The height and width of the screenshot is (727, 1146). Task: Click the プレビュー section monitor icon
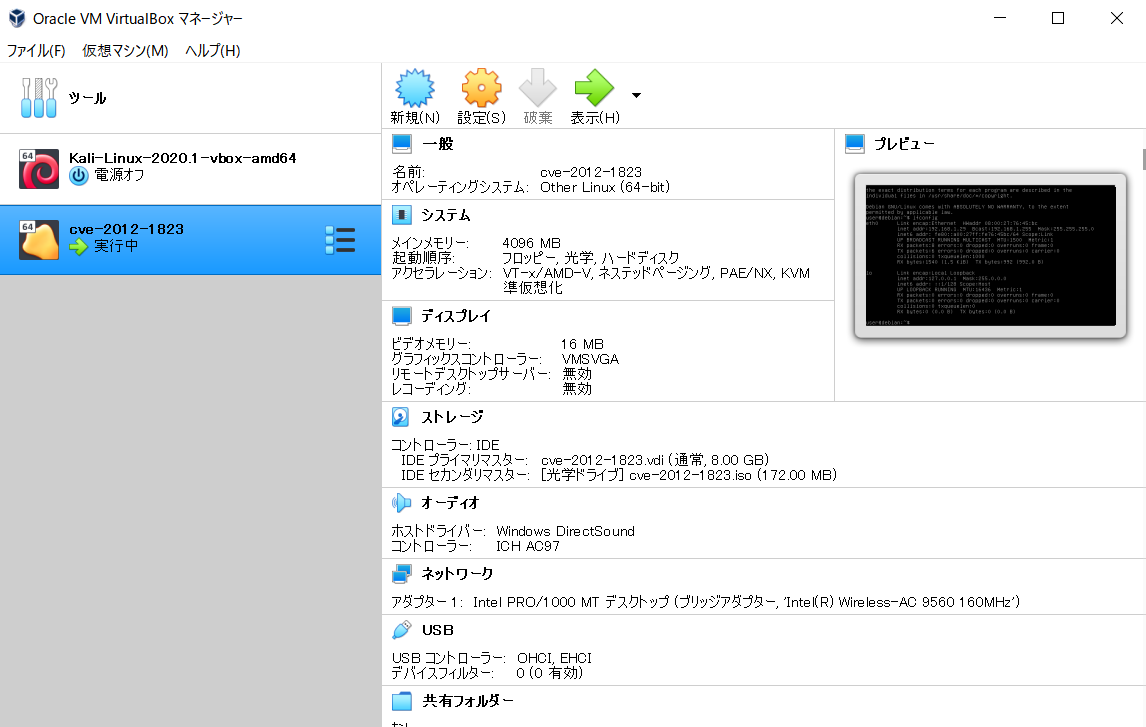pyautogui.click(x=854, y=144)
